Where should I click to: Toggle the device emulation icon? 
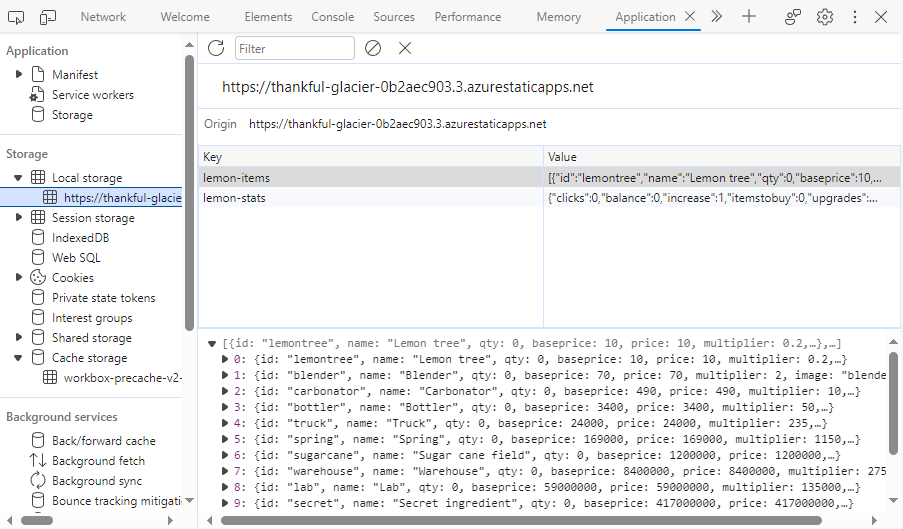(x=48, y=17)
